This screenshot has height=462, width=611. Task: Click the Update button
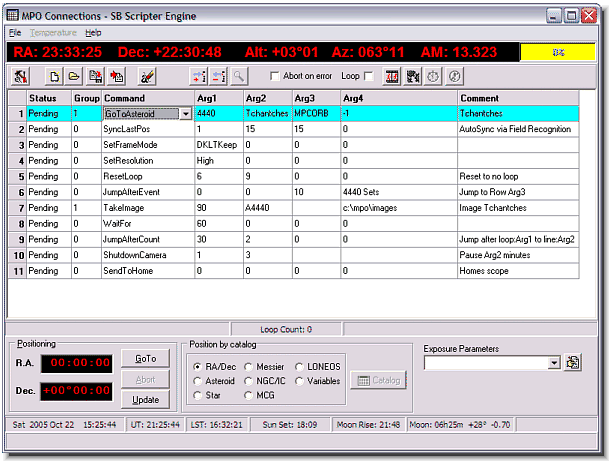[146, 400]
